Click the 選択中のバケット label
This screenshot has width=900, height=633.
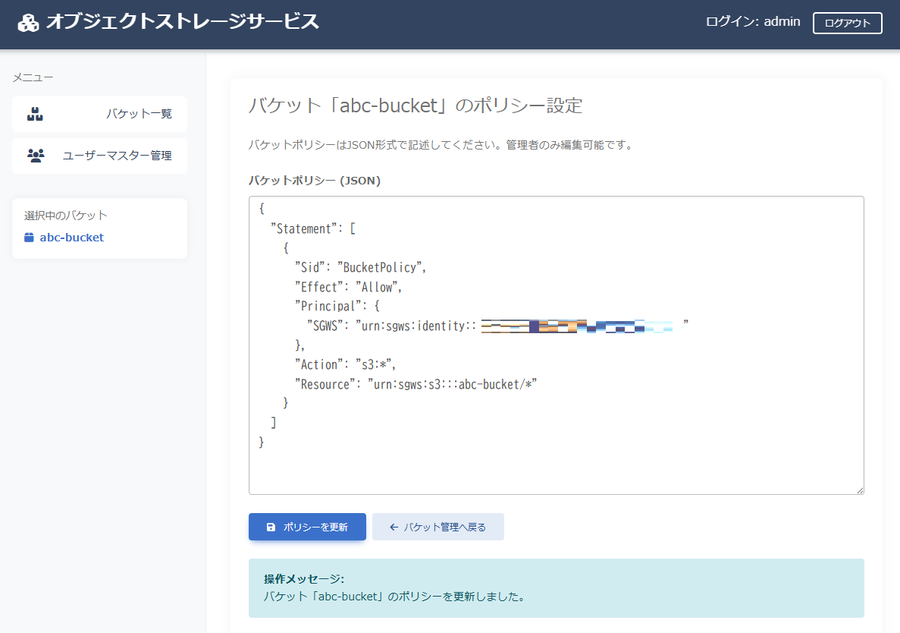(x=65, y=215)
